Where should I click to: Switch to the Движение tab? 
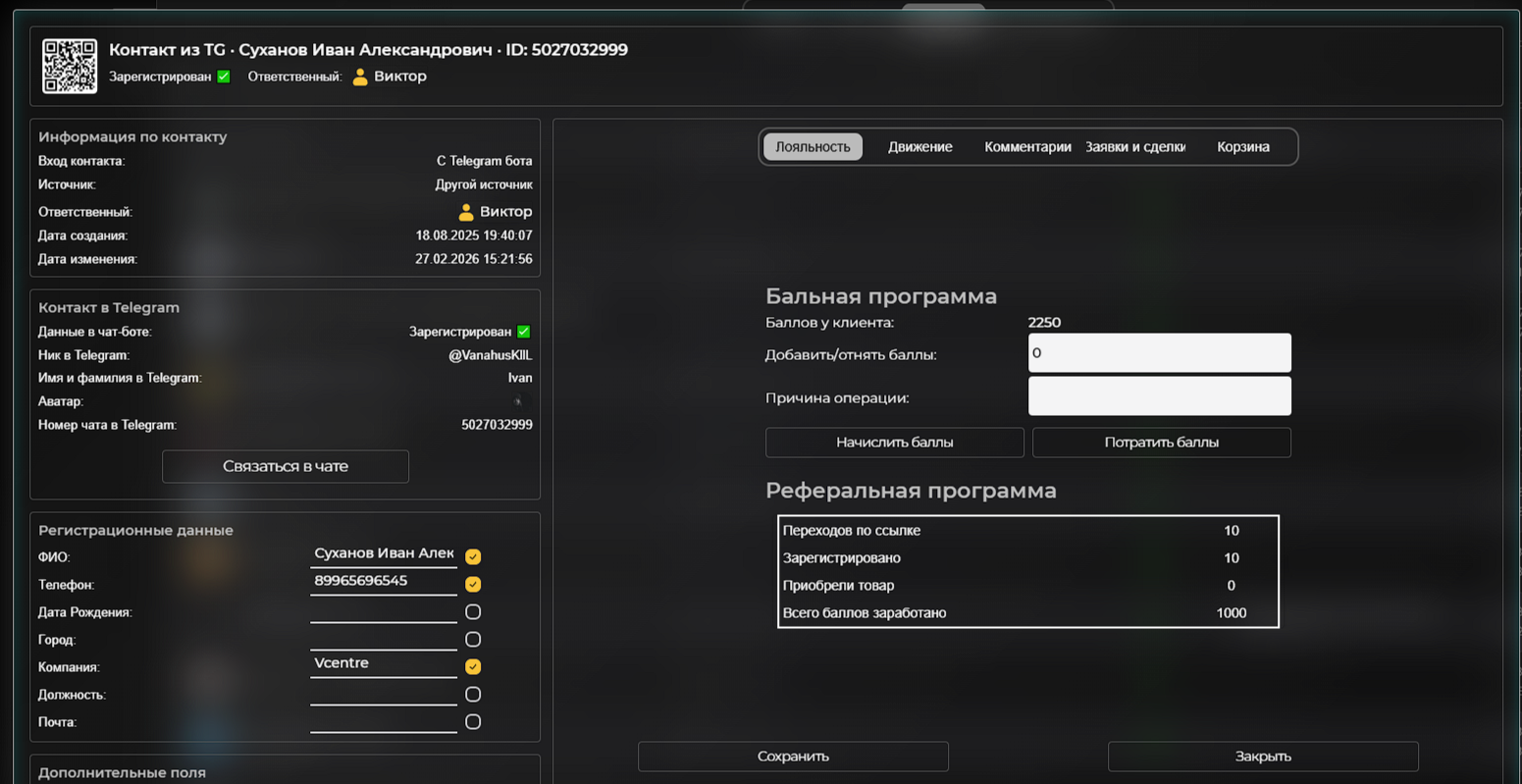920,146
